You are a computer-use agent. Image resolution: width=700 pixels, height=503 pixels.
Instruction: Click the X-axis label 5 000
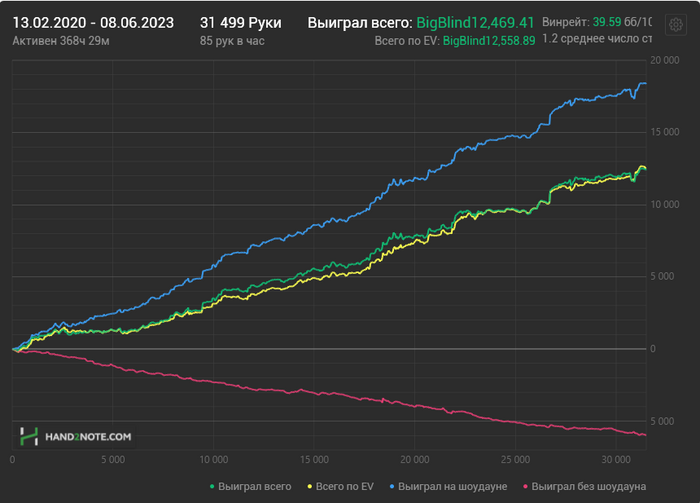[113, 460]
